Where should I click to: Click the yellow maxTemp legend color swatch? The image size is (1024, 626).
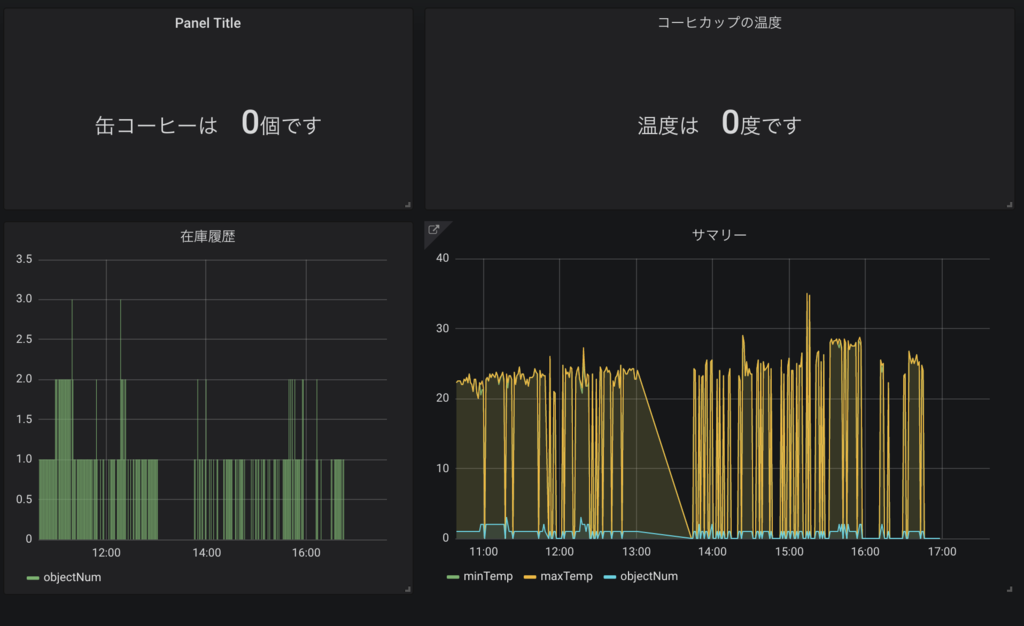(x=530, y=577)
